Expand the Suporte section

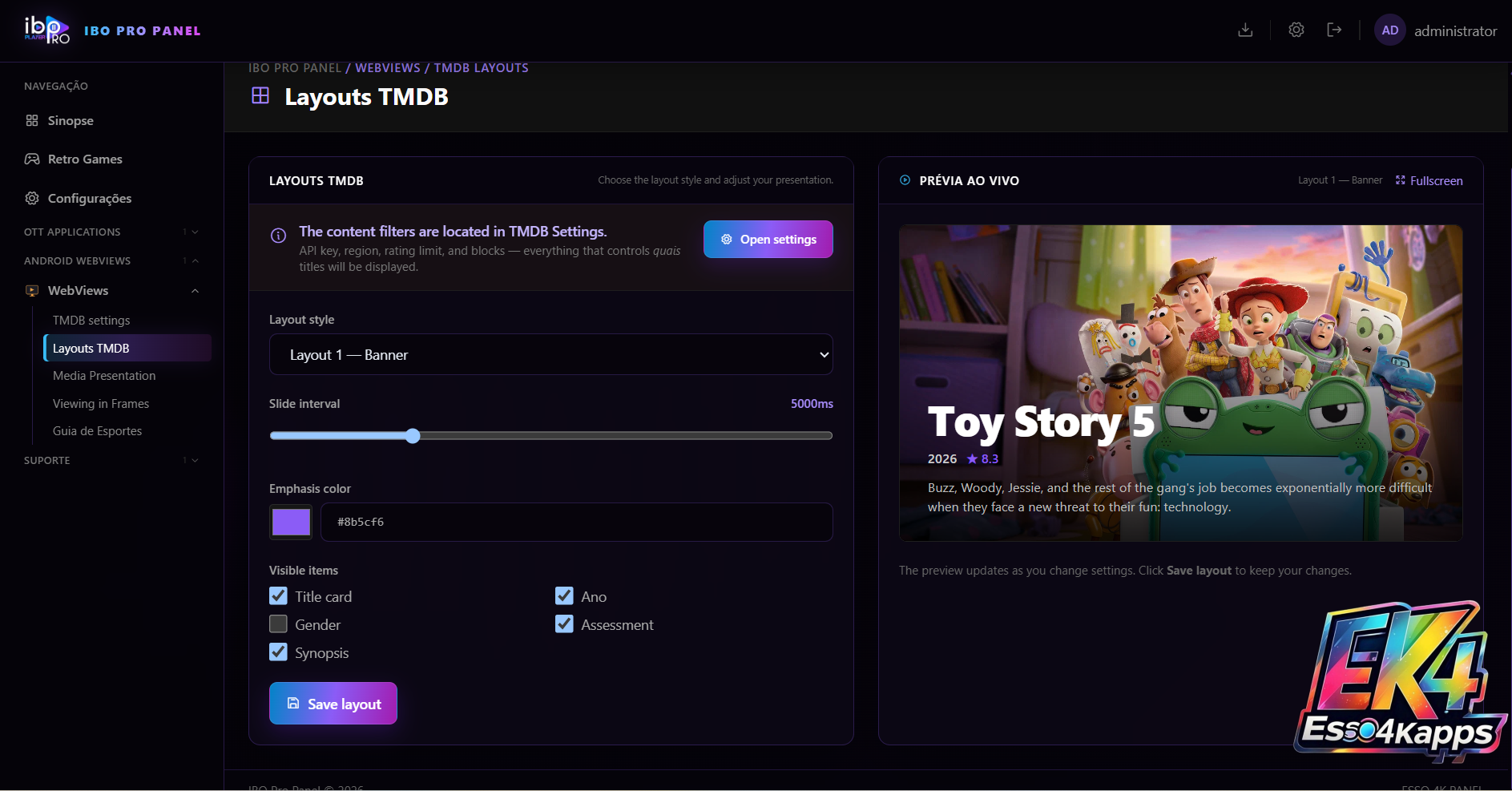click(x=111, y=460)
